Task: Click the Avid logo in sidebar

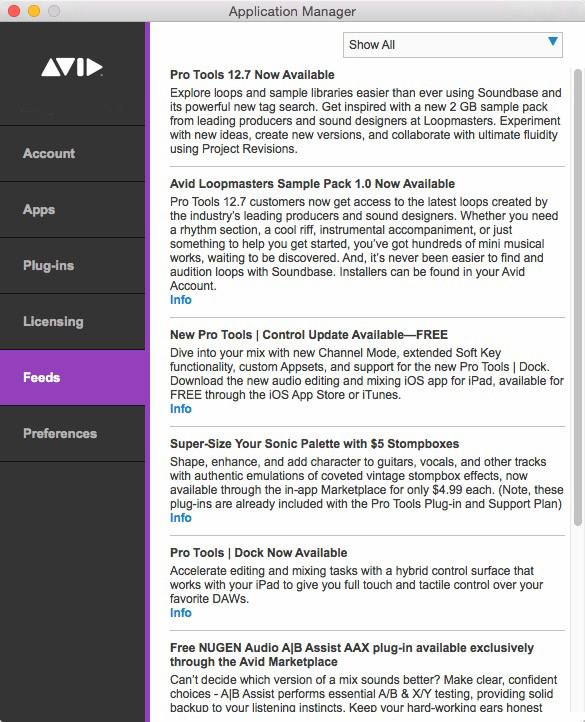Action: coord(72,67)
